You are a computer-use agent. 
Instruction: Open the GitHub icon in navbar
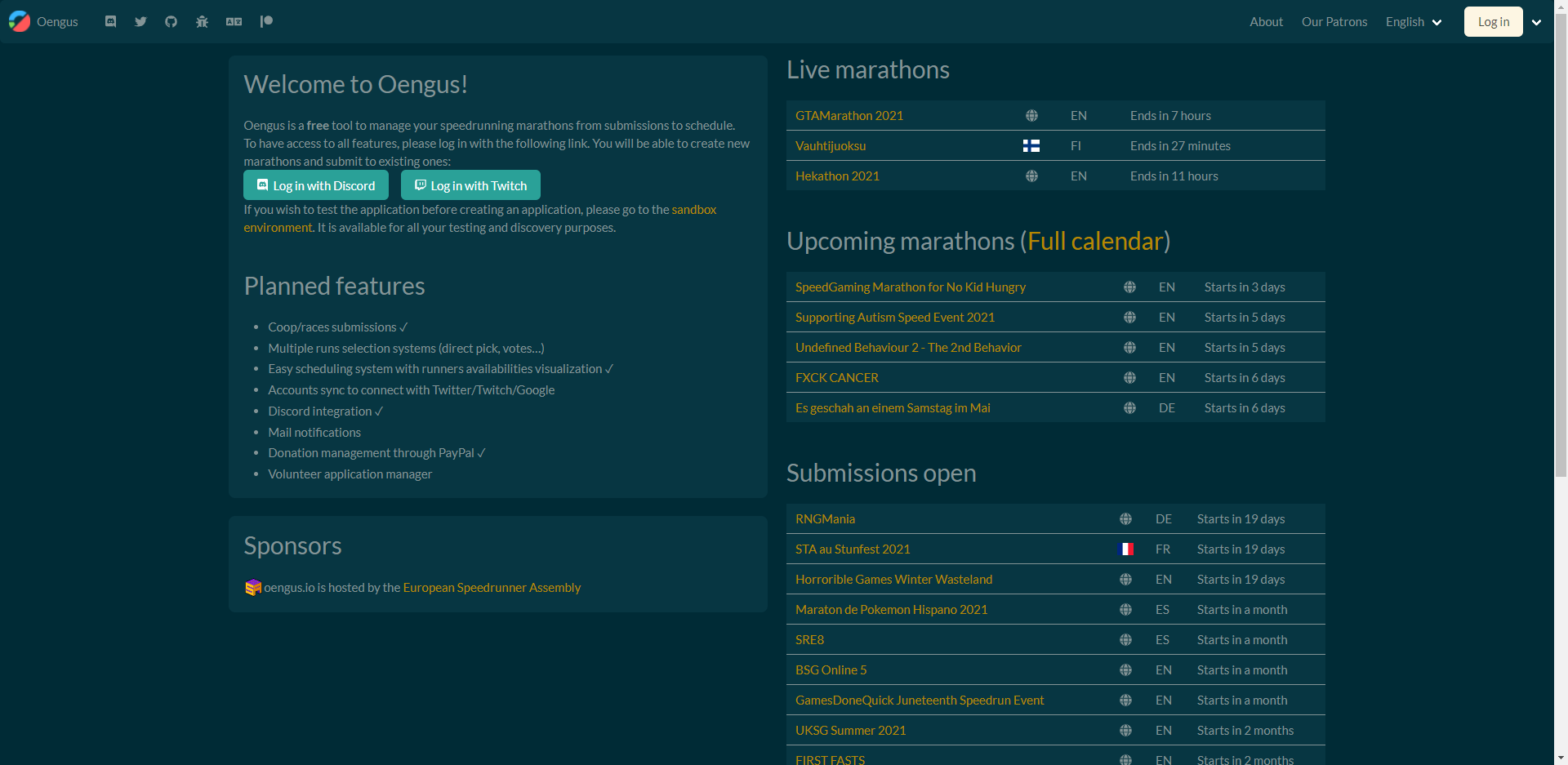coord(171,21)
